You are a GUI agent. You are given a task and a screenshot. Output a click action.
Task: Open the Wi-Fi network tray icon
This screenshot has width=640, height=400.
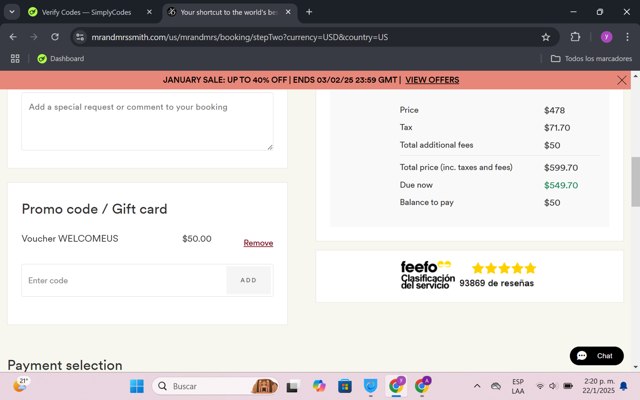point(540,386)
